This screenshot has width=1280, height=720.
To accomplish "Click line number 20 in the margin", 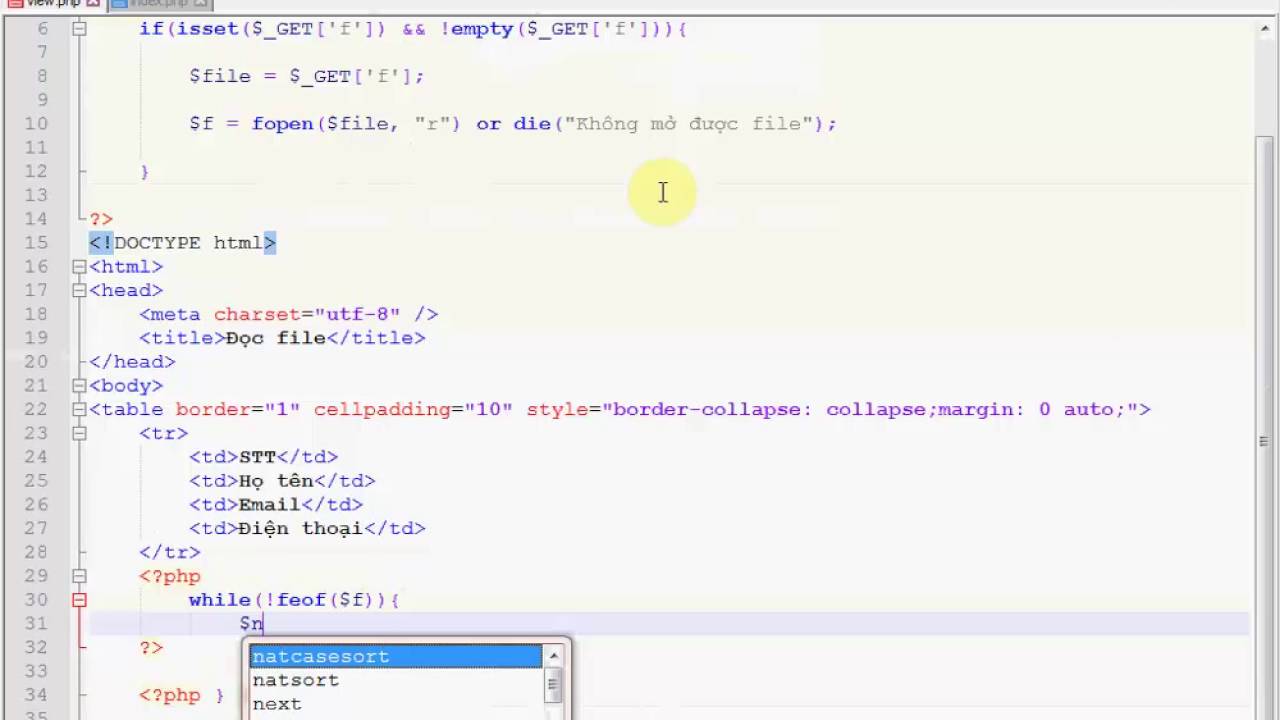I will tap(36, 362).
